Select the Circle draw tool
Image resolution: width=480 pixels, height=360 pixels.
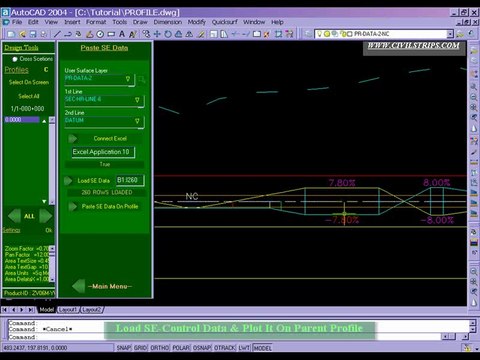[100, 34]
